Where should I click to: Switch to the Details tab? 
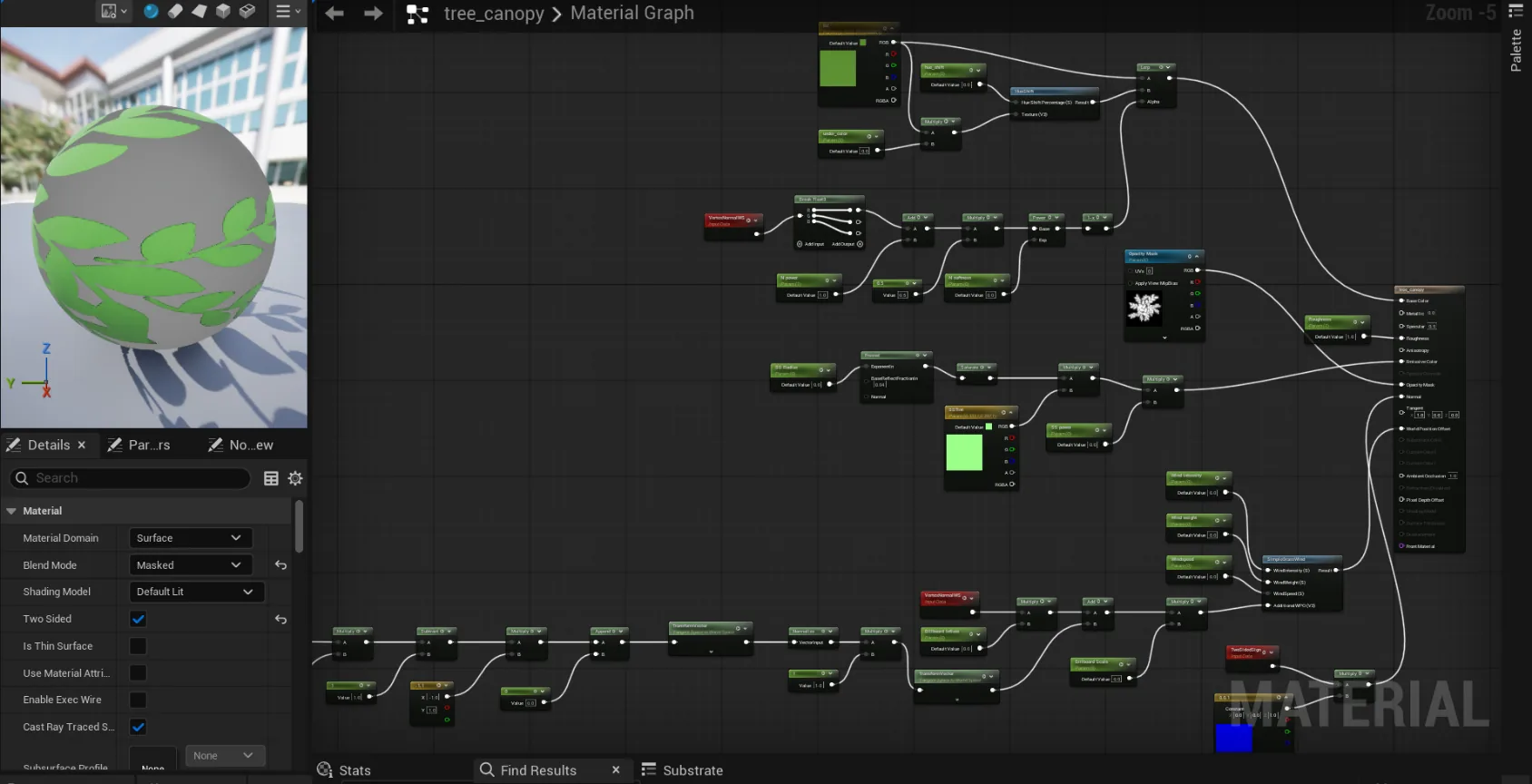pyautogui.click(x=48, y=445)
